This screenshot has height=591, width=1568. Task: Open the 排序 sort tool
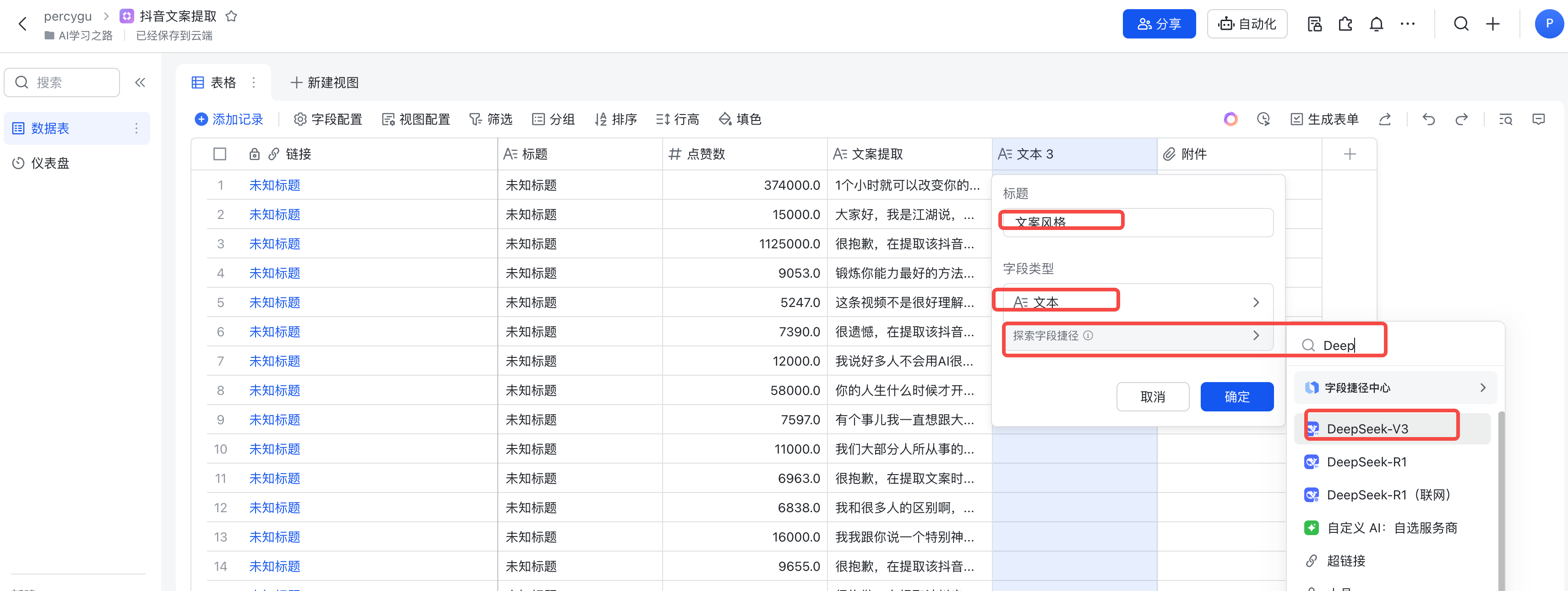(x=615, y=119)
